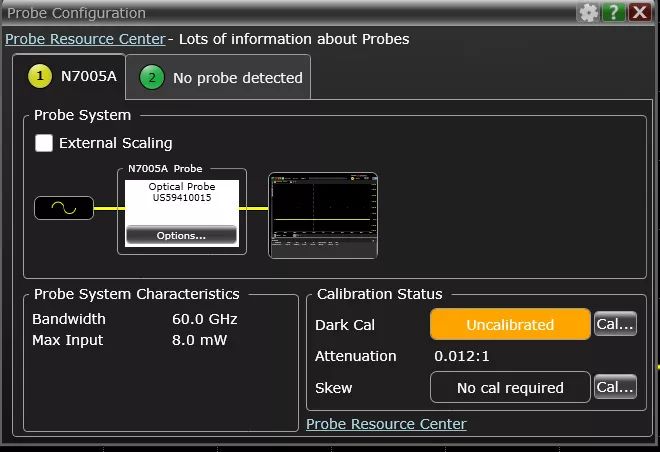The width and height of the screenshot is (660, 452).
Task: Click the Dark Cal Uncalibrated status
Action: (510, 324)
